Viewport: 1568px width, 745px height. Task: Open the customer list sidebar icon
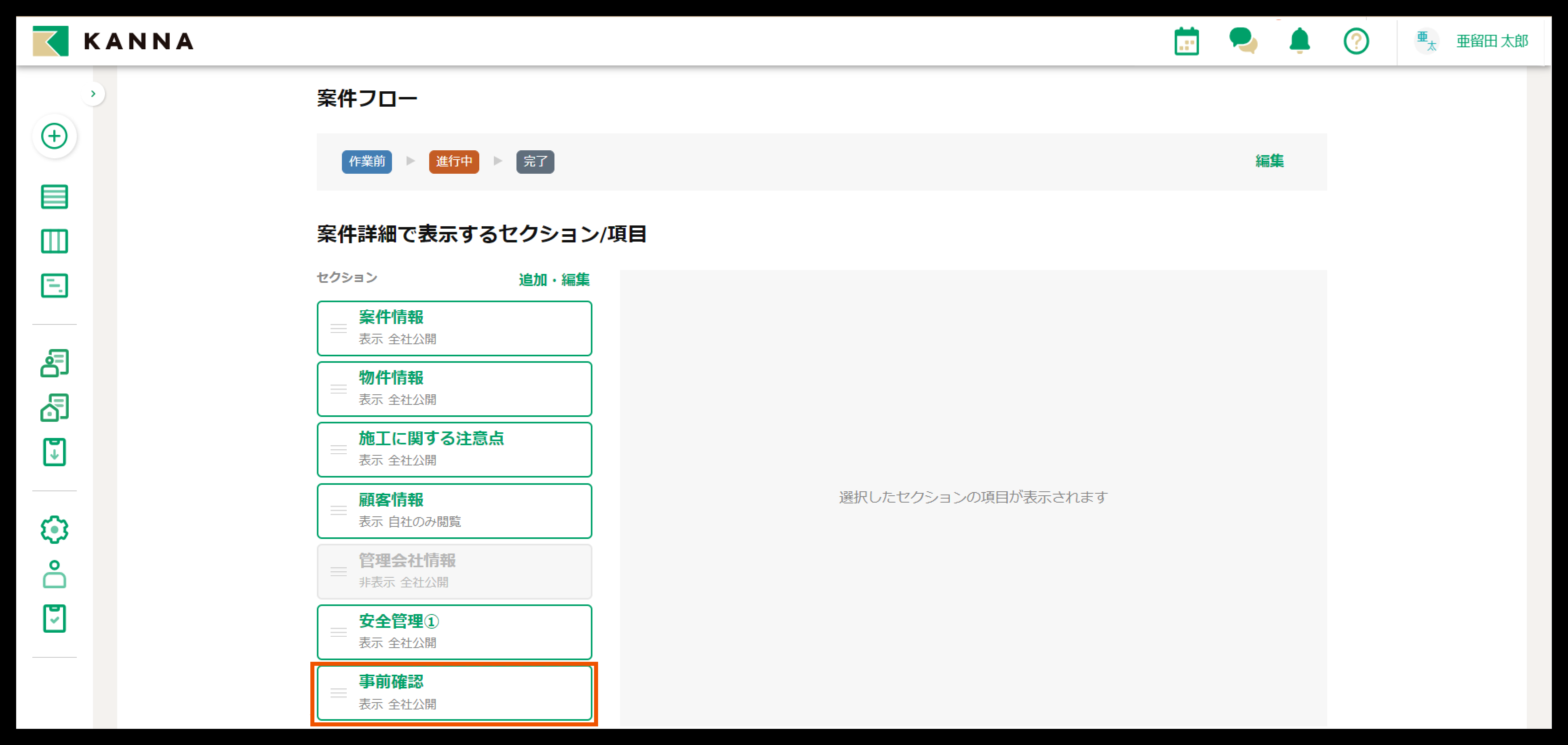click(x=54, y=363)
